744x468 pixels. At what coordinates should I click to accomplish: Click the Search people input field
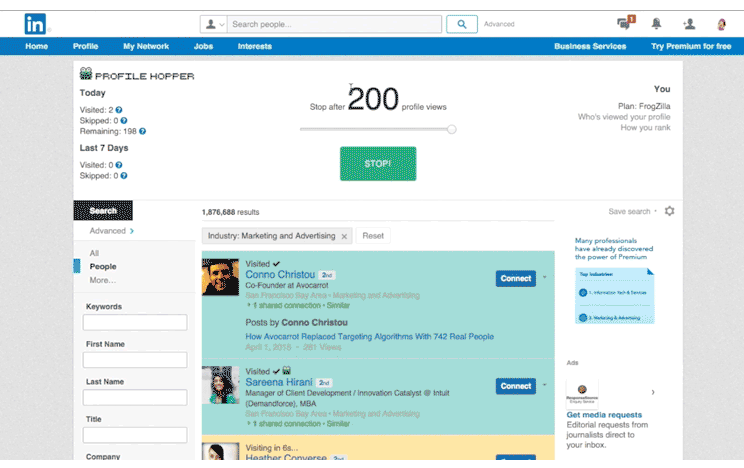335,24
